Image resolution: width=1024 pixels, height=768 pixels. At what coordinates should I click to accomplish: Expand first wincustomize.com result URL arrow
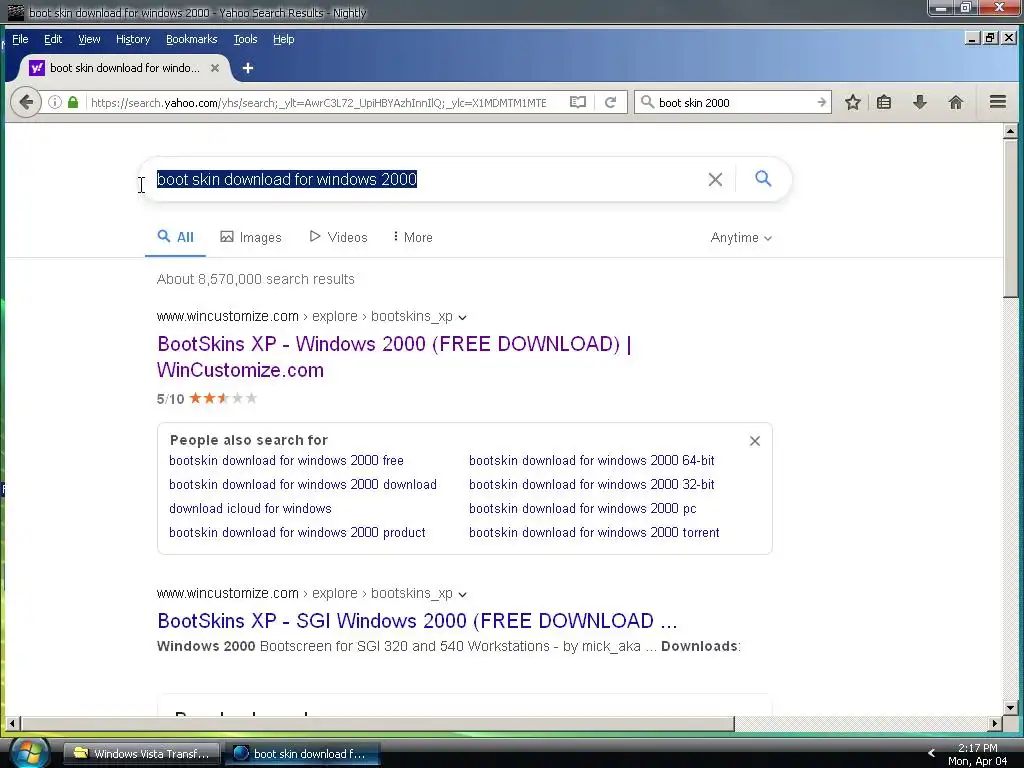[x=462, y=317]
